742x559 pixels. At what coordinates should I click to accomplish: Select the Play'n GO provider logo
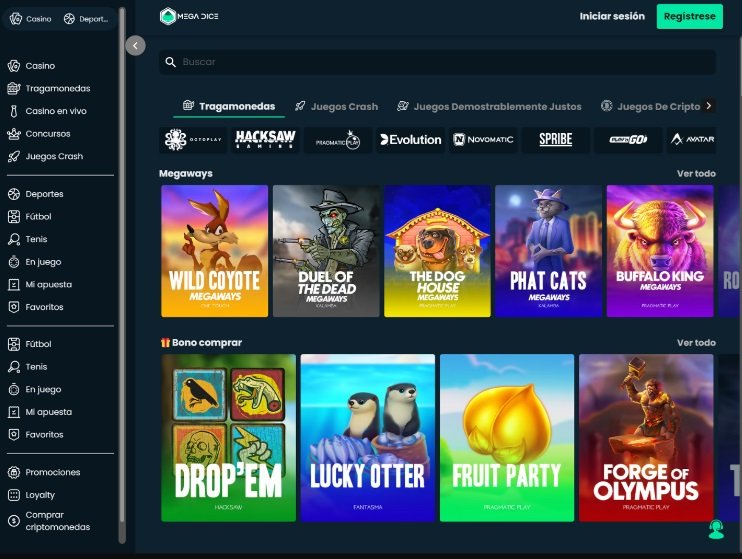tap(627, 140)
